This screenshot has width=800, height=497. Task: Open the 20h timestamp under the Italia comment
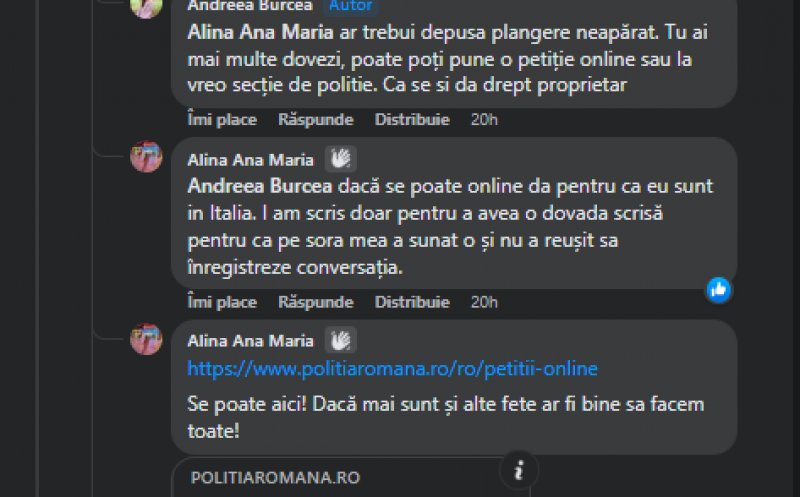point(484,301)
